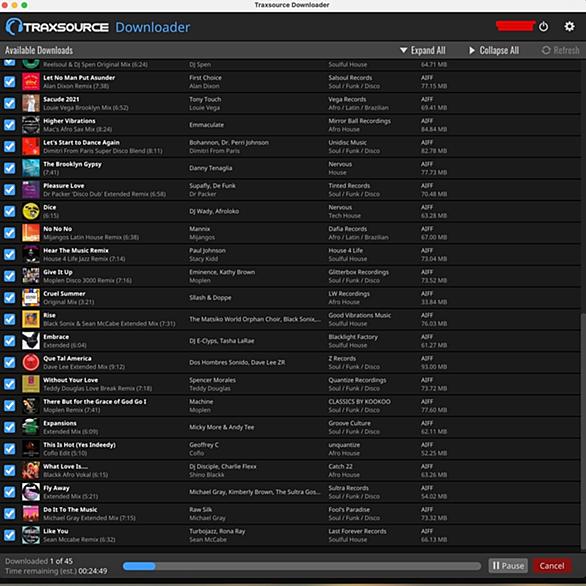The height and width of the screenshot is (586, 586).
Task: Uncheck the Cruel Summer checkbox
Action: [9, 297]
